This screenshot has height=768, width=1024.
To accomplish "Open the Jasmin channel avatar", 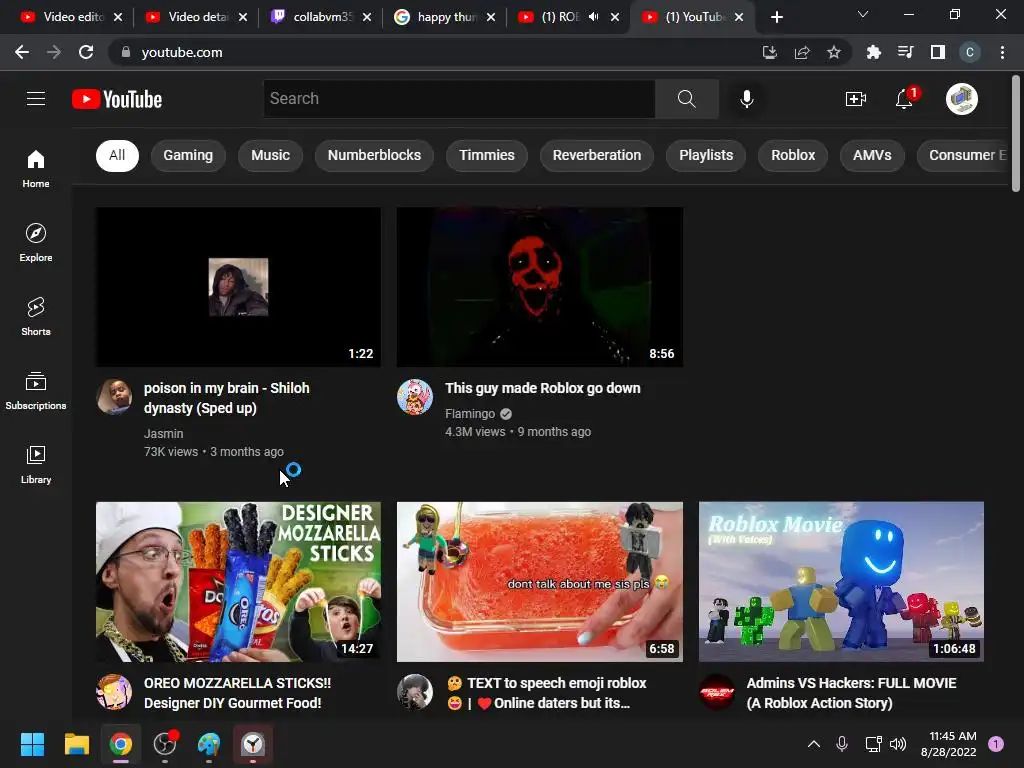I will click(x=114, y=396).
